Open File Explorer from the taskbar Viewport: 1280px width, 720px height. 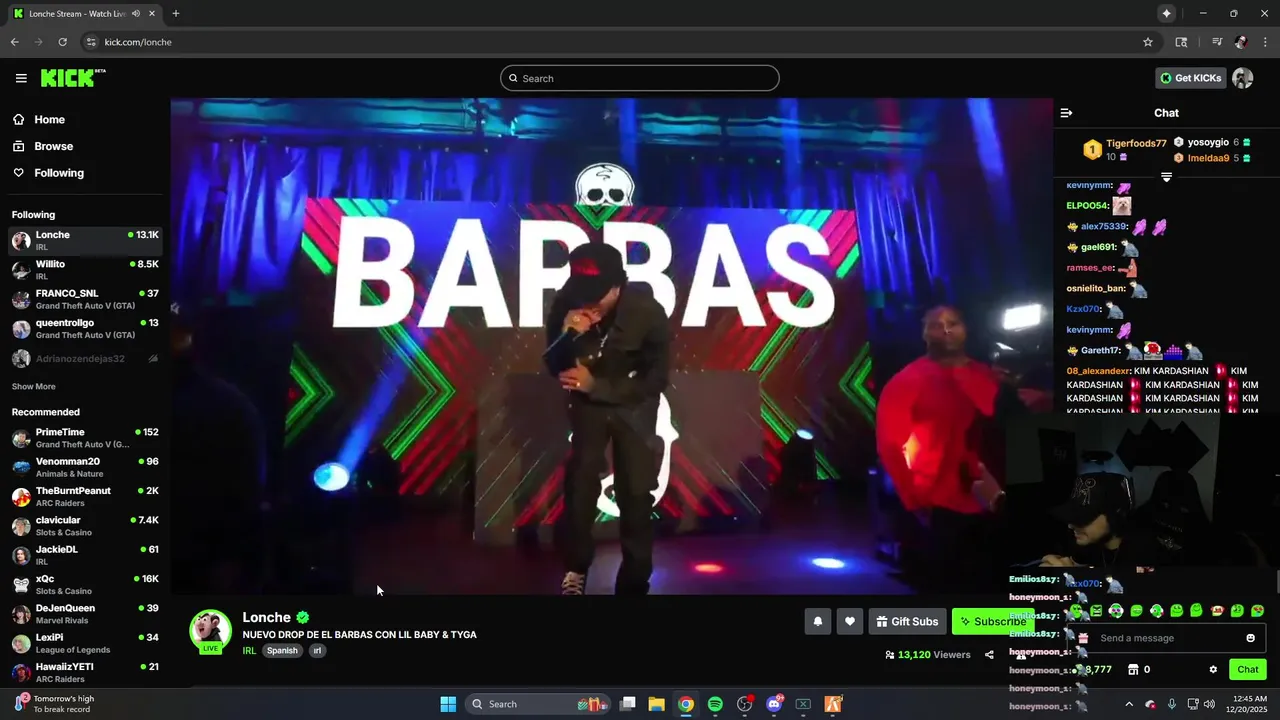coord(656,704)
